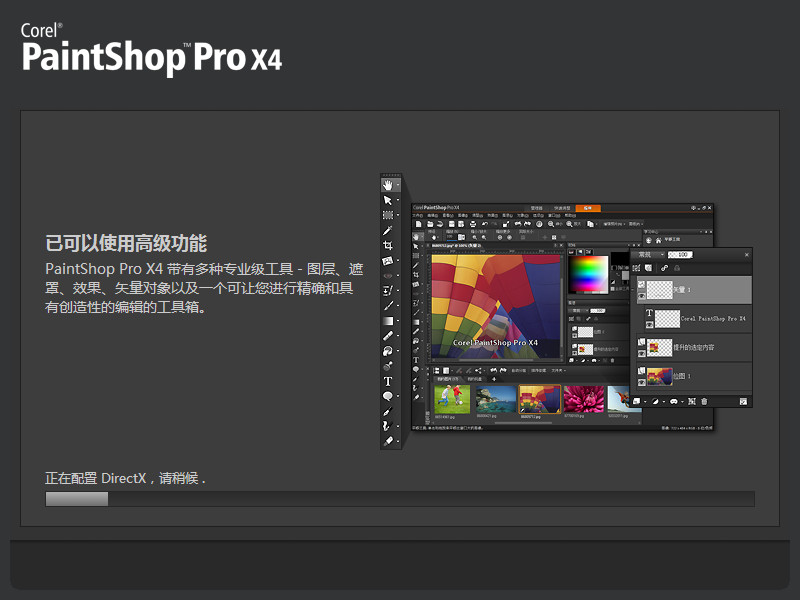Select the coastal sea thumbnail in the organizer
800x600 pixels.
pos(496,399)
